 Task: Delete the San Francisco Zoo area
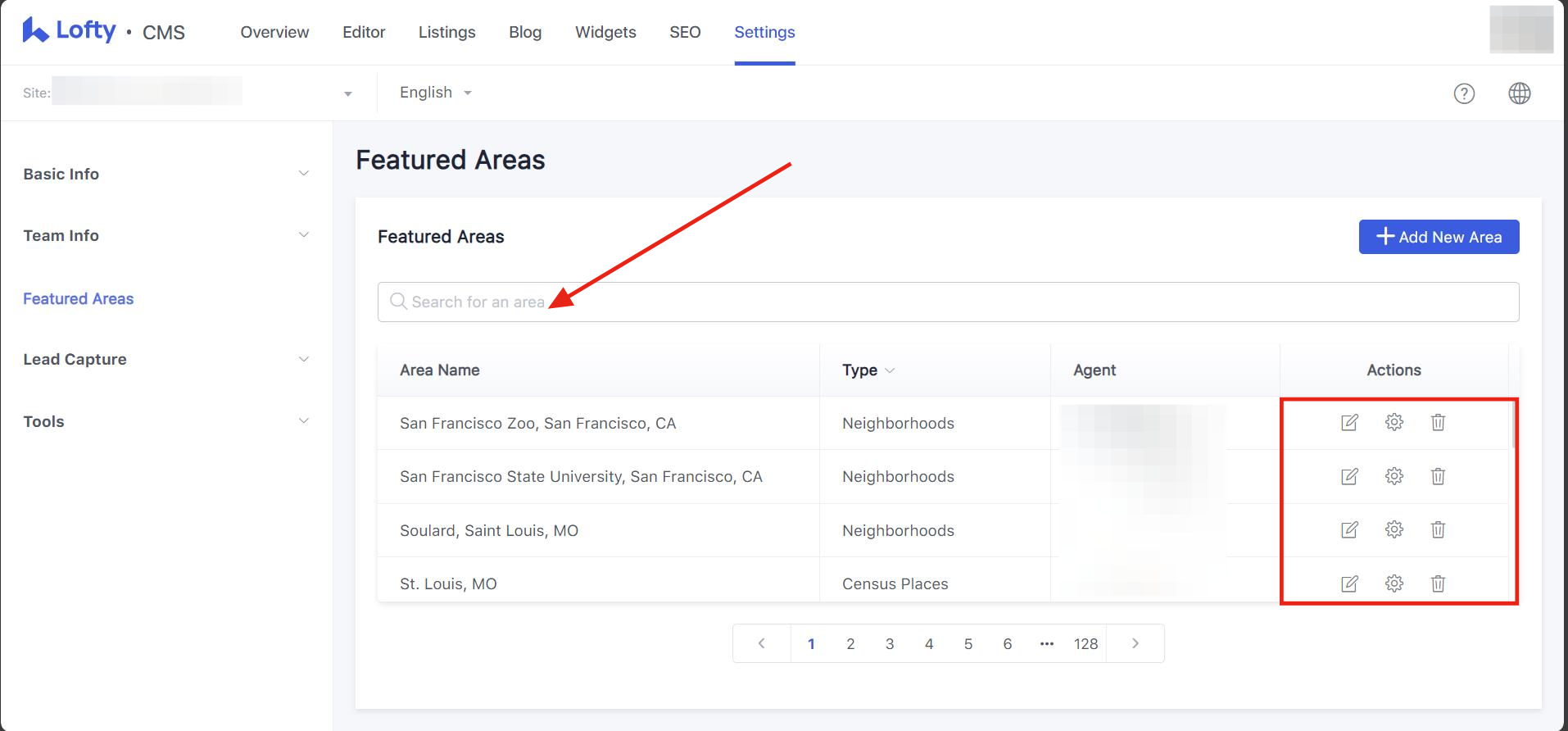(1438, 423)
